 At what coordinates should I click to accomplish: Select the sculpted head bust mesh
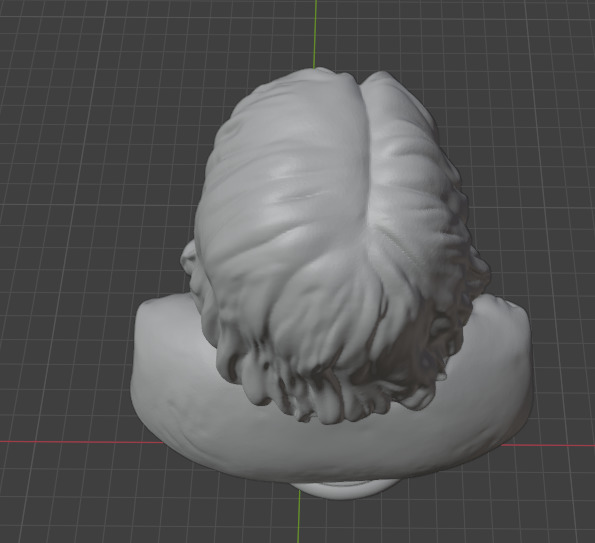pos(331,283)
